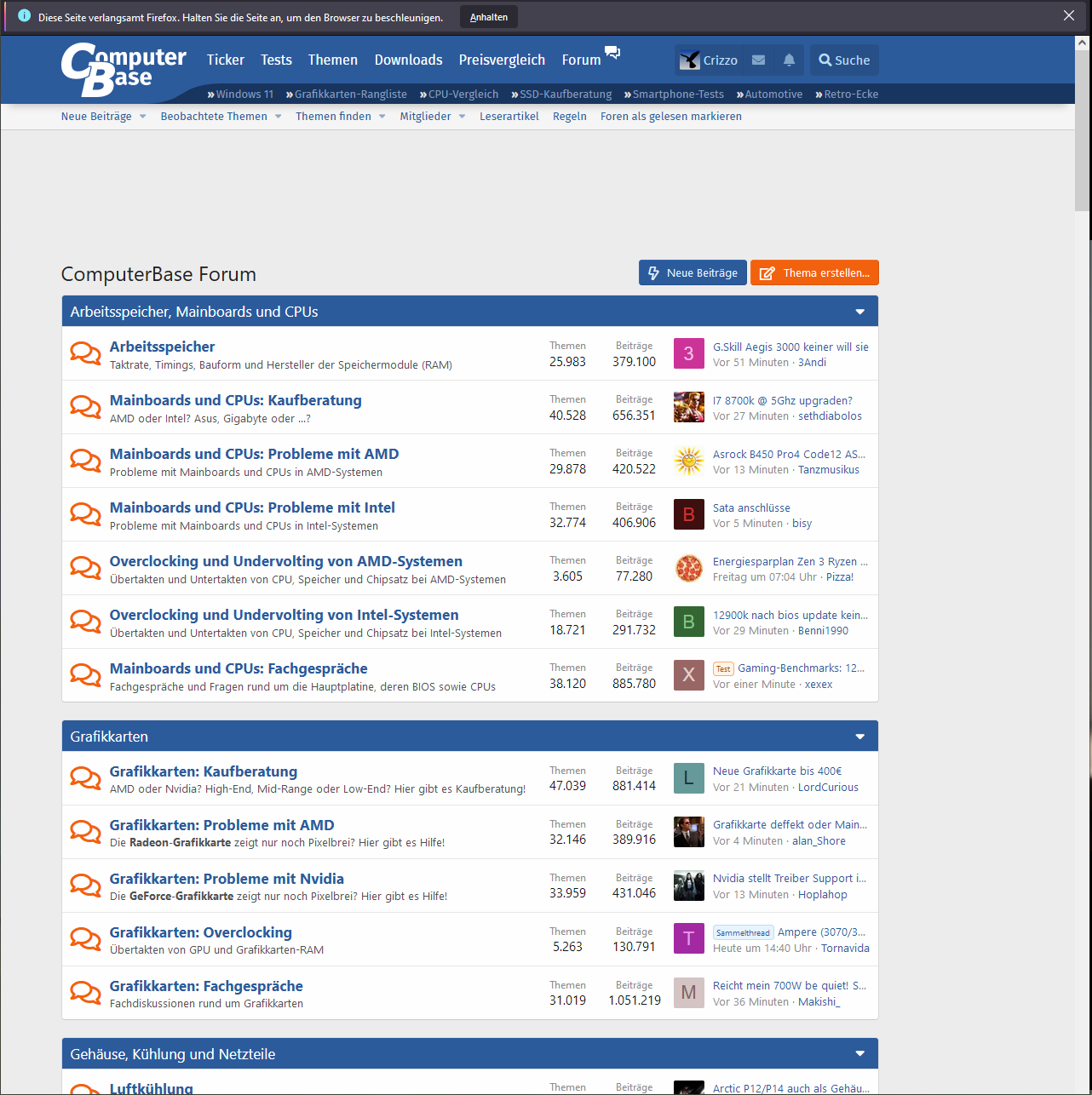1092x1095 pixels.
Task: Open the Automotive quick link
Action: [x=769, y=95]
